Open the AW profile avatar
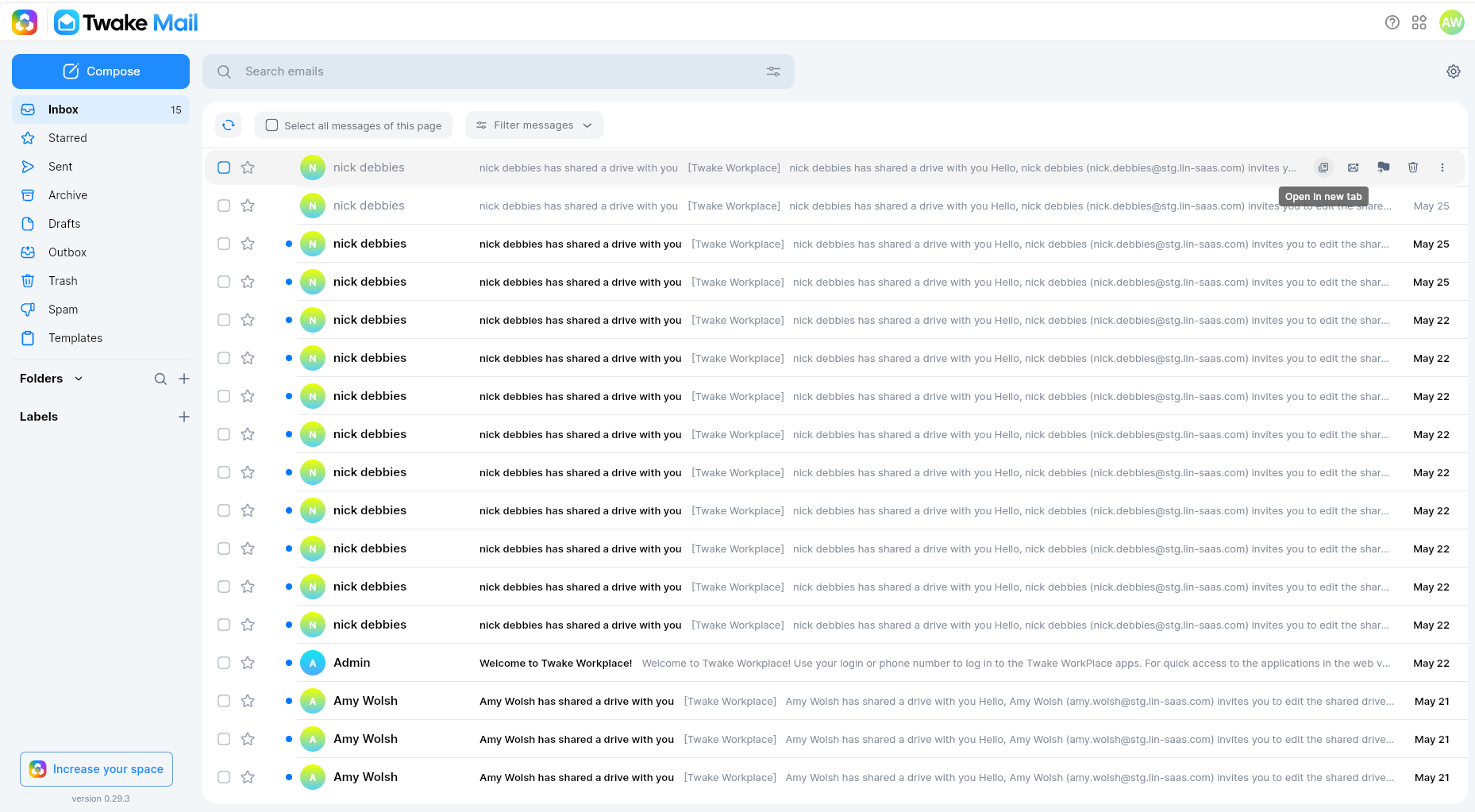Image resolution: width=1475 pixels, height=812 pixels. tap(1452, 22)
